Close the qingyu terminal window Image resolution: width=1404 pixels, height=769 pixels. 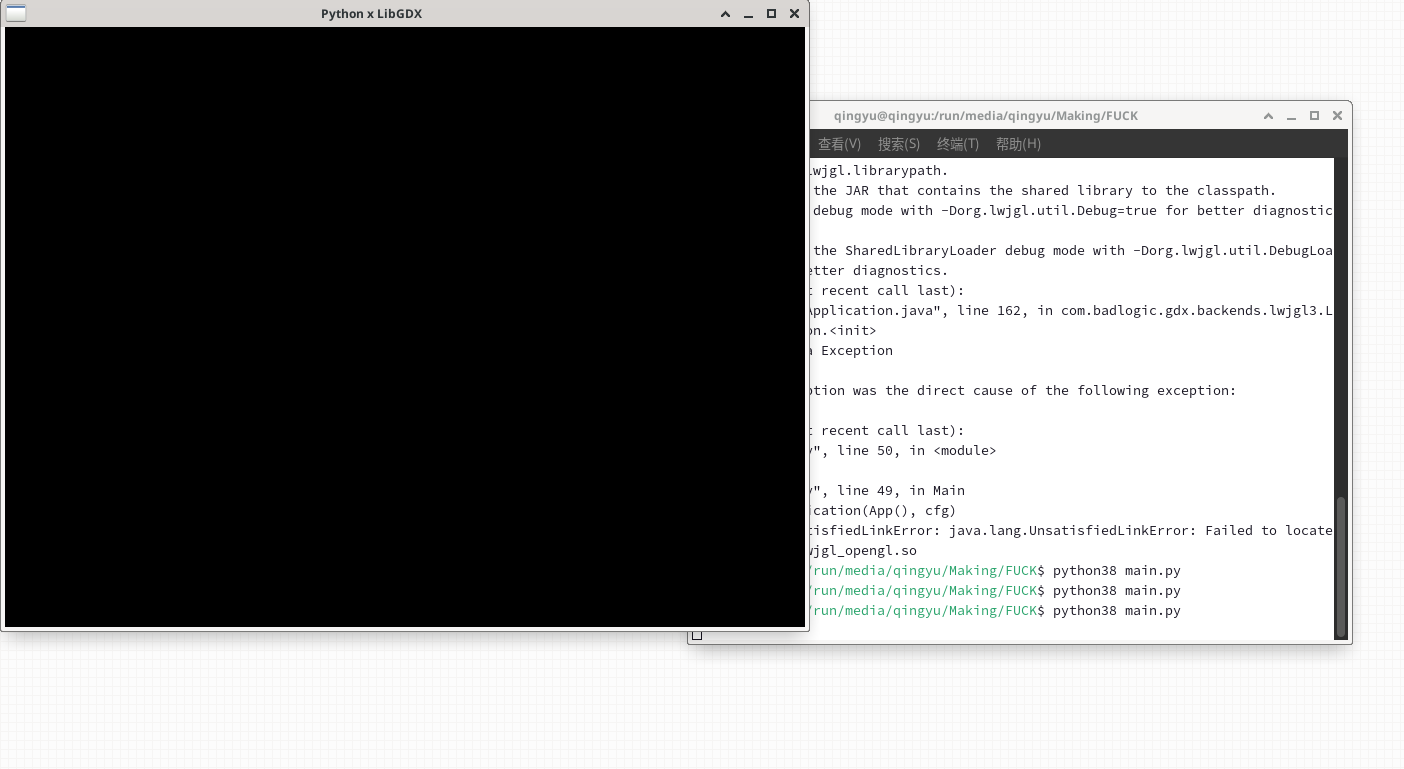1337,116
